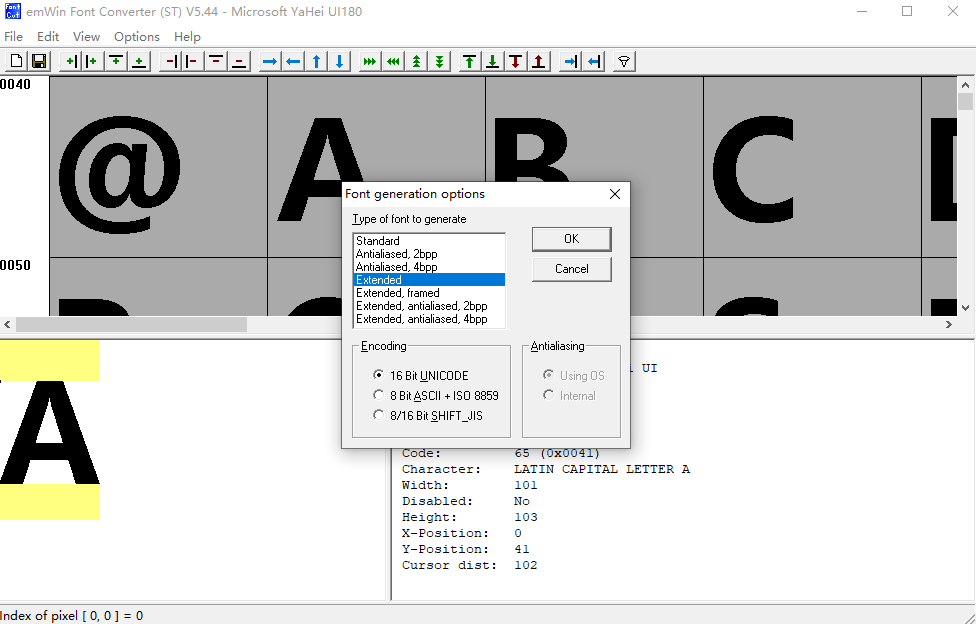Click the New file toolbar icon
This screenshot has width=976, height=624.
click(x=16, y=61)
